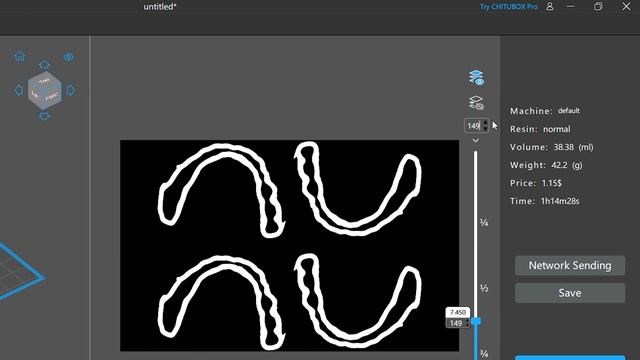
Task: Save the sliced file
Action: [570, 293]
